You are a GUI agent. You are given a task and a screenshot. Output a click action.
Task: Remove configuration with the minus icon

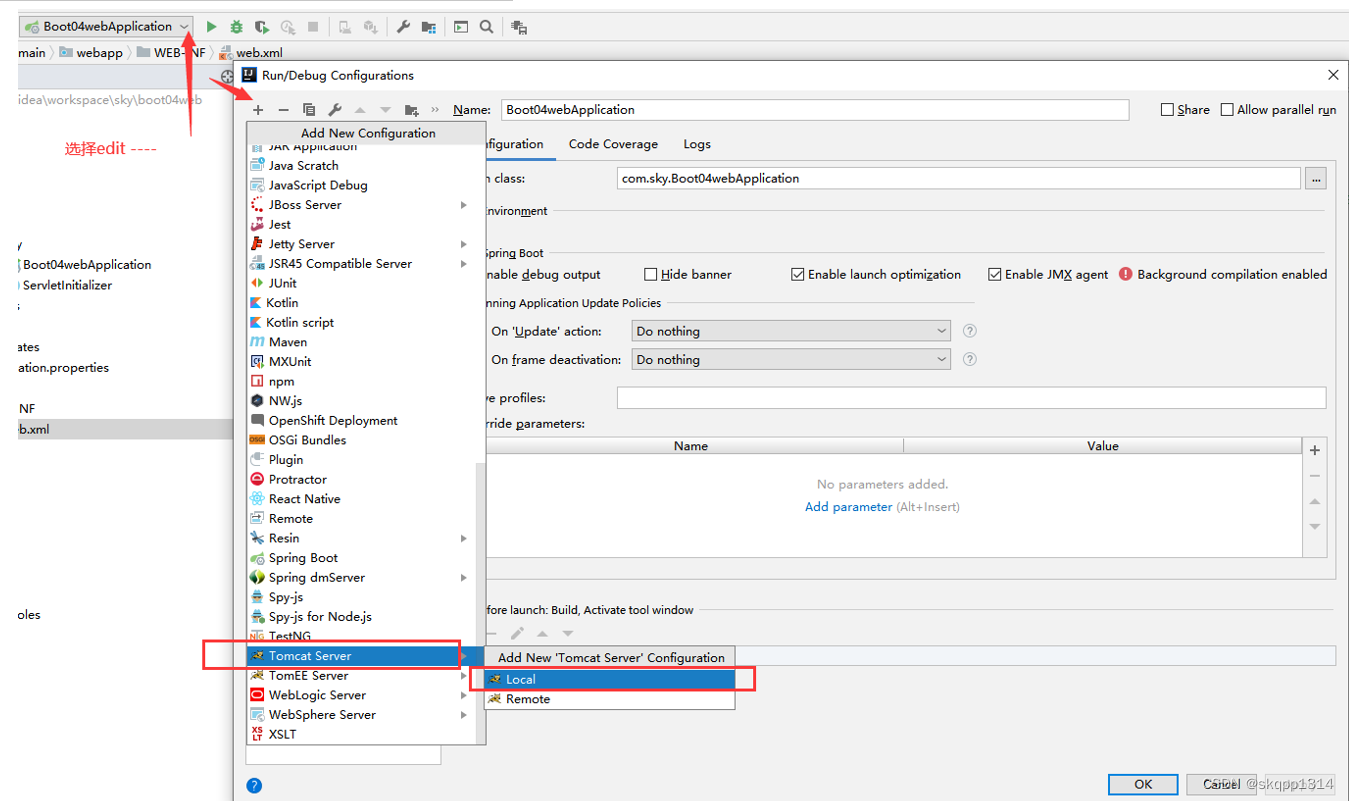(283, 110)
